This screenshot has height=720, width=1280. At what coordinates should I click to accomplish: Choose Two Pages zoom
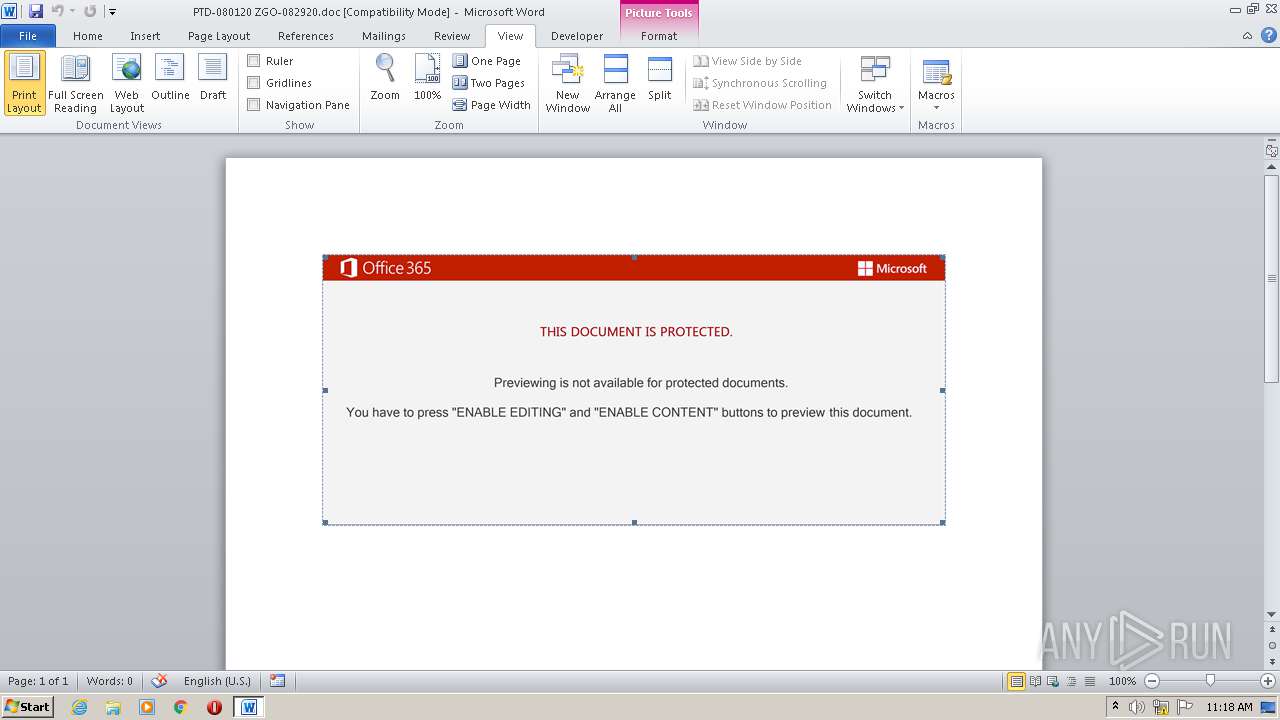[x=489, y=83]
